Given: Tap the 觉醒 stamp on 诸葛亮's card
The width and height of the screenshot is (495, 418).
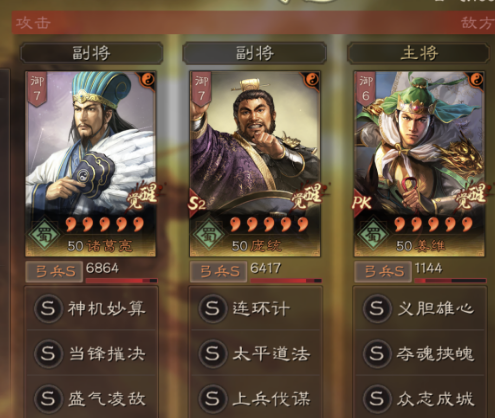Looking at the screenshot, I should click(x=142, y=196).
